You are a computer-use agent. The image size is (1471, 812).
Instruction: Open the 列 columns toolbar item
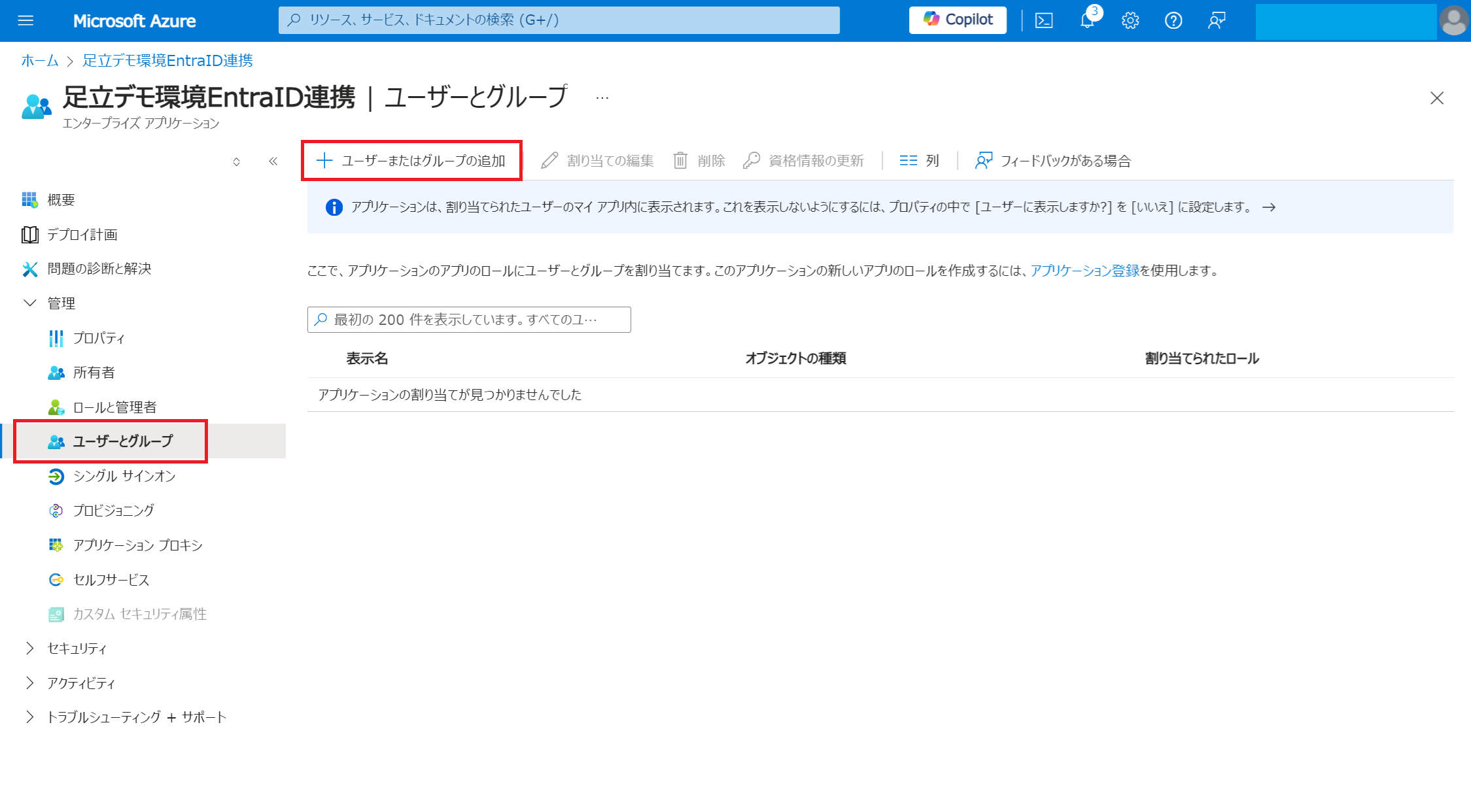920,161
